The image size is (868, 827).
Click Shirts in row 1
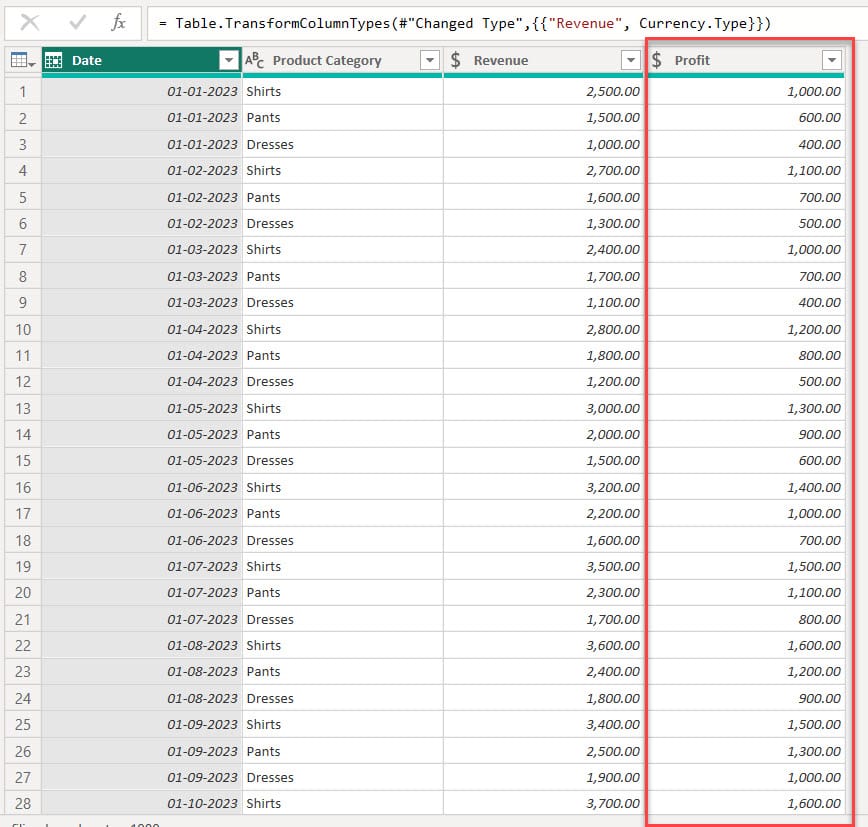(264, 91)
